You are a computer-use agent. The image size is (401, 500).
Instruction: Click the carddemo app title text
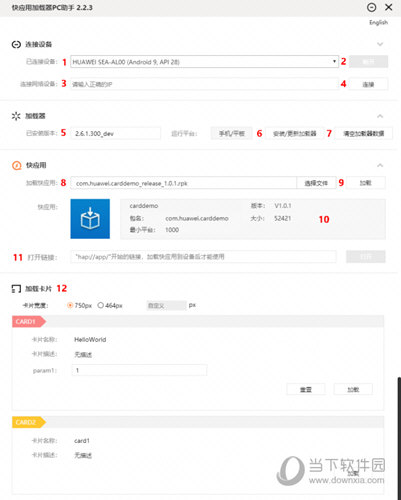[x=144, y=206]
